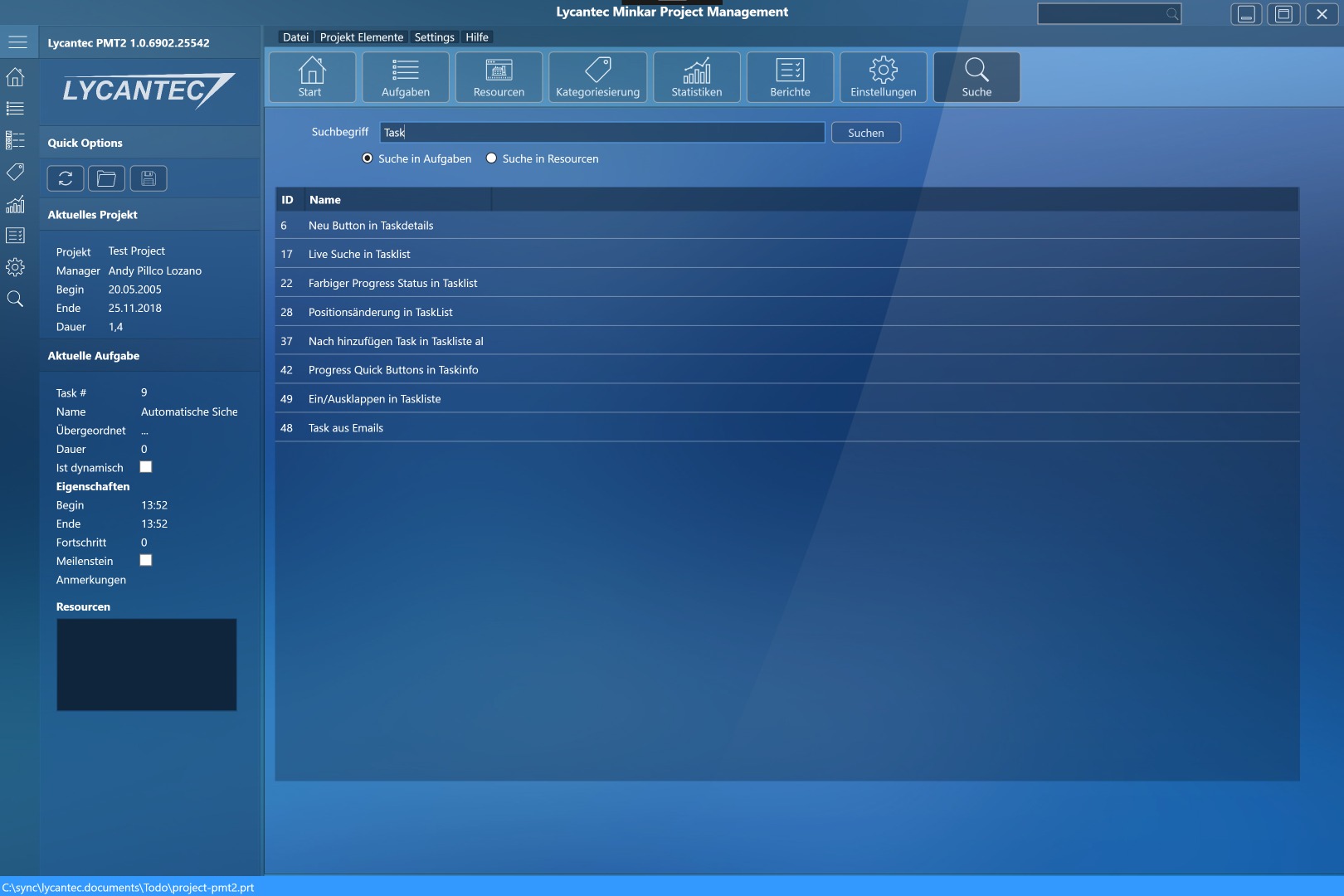The image size is (1344, 896).
Task: Click task name Automatische Siche
Action: pos(189,411)
